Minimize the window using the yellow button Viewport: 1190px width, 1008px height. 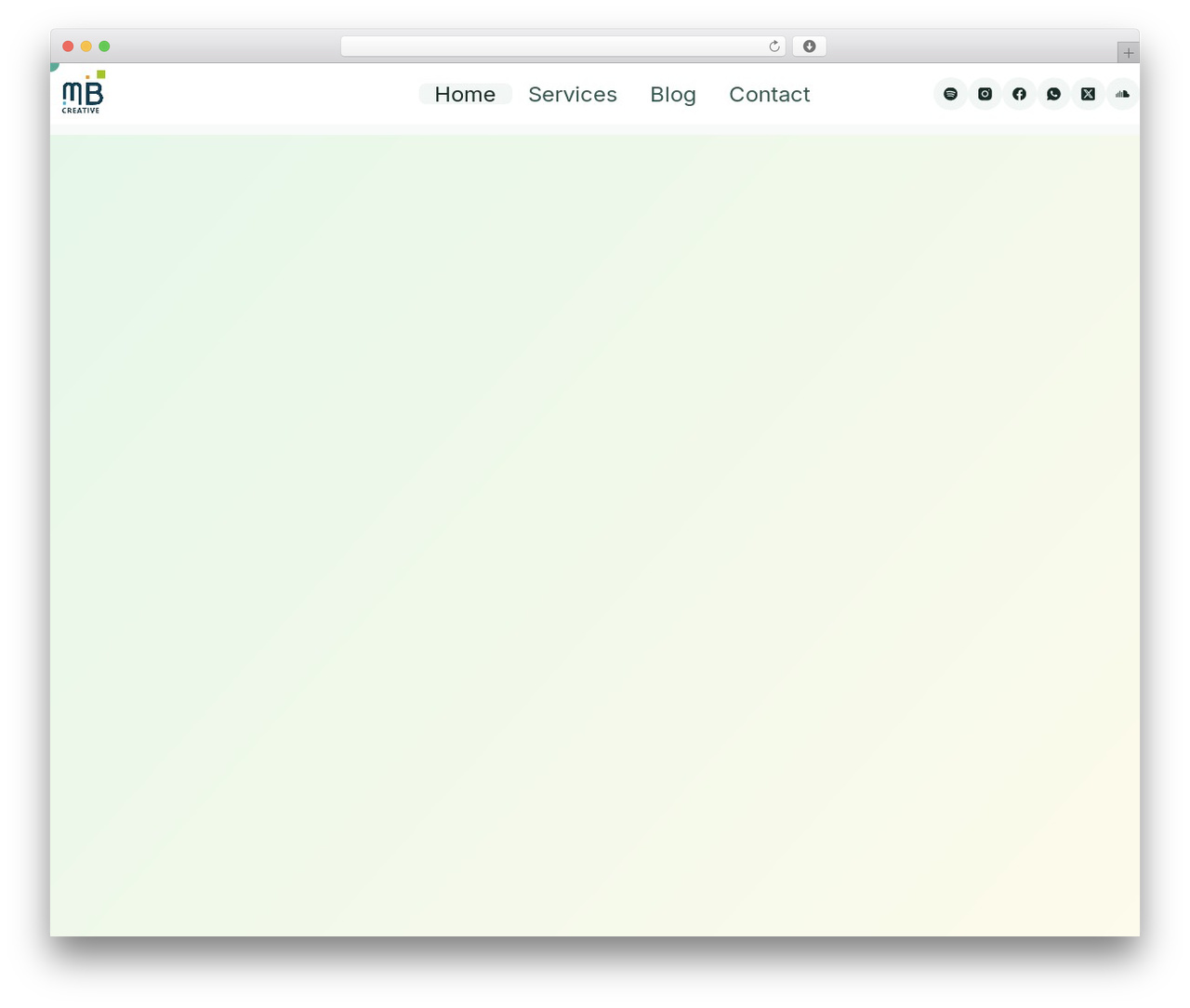click(x=86, y=46)
